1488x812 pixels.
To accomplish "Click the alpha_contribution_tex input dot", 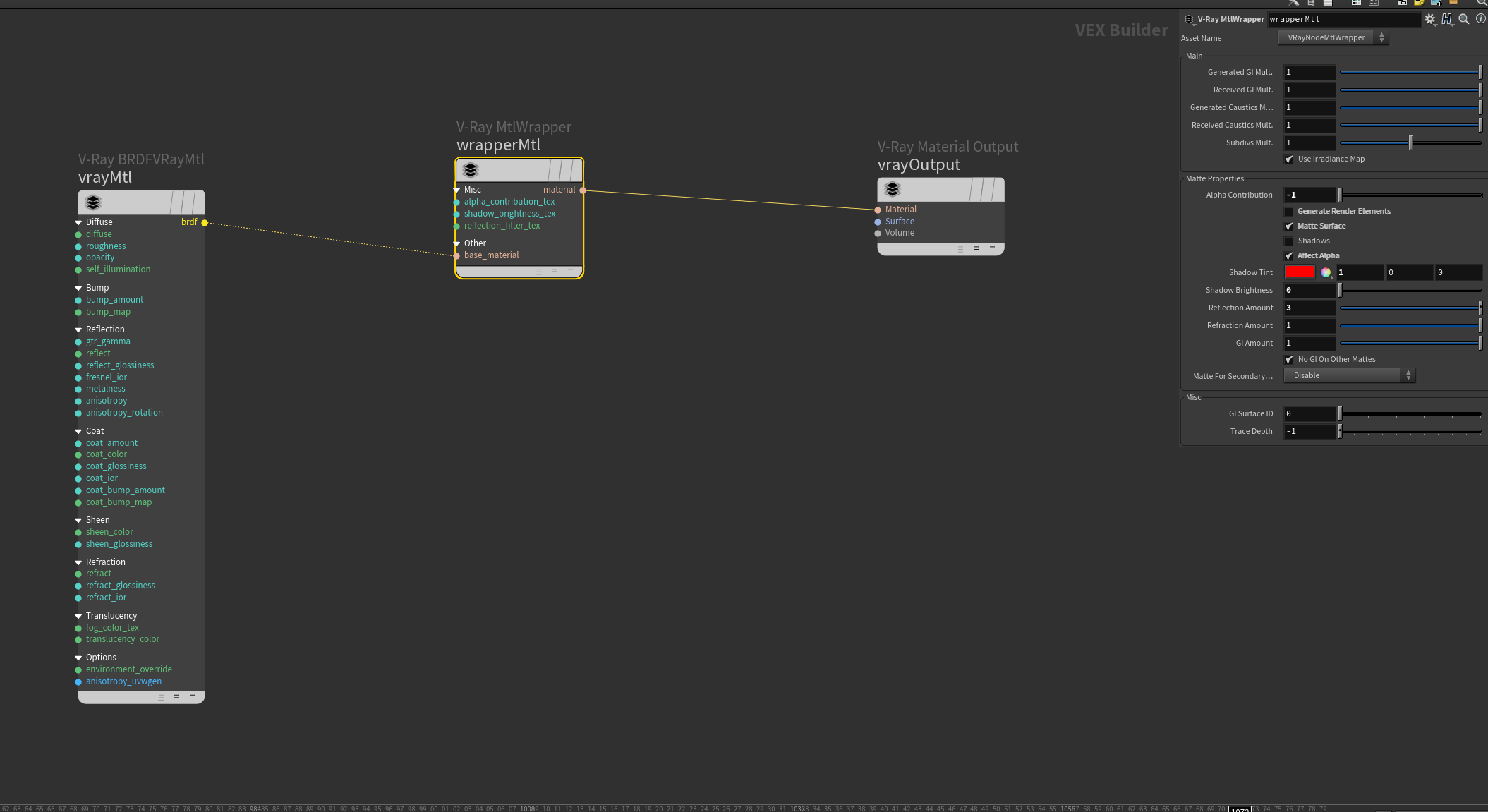I will click(456, 202).
